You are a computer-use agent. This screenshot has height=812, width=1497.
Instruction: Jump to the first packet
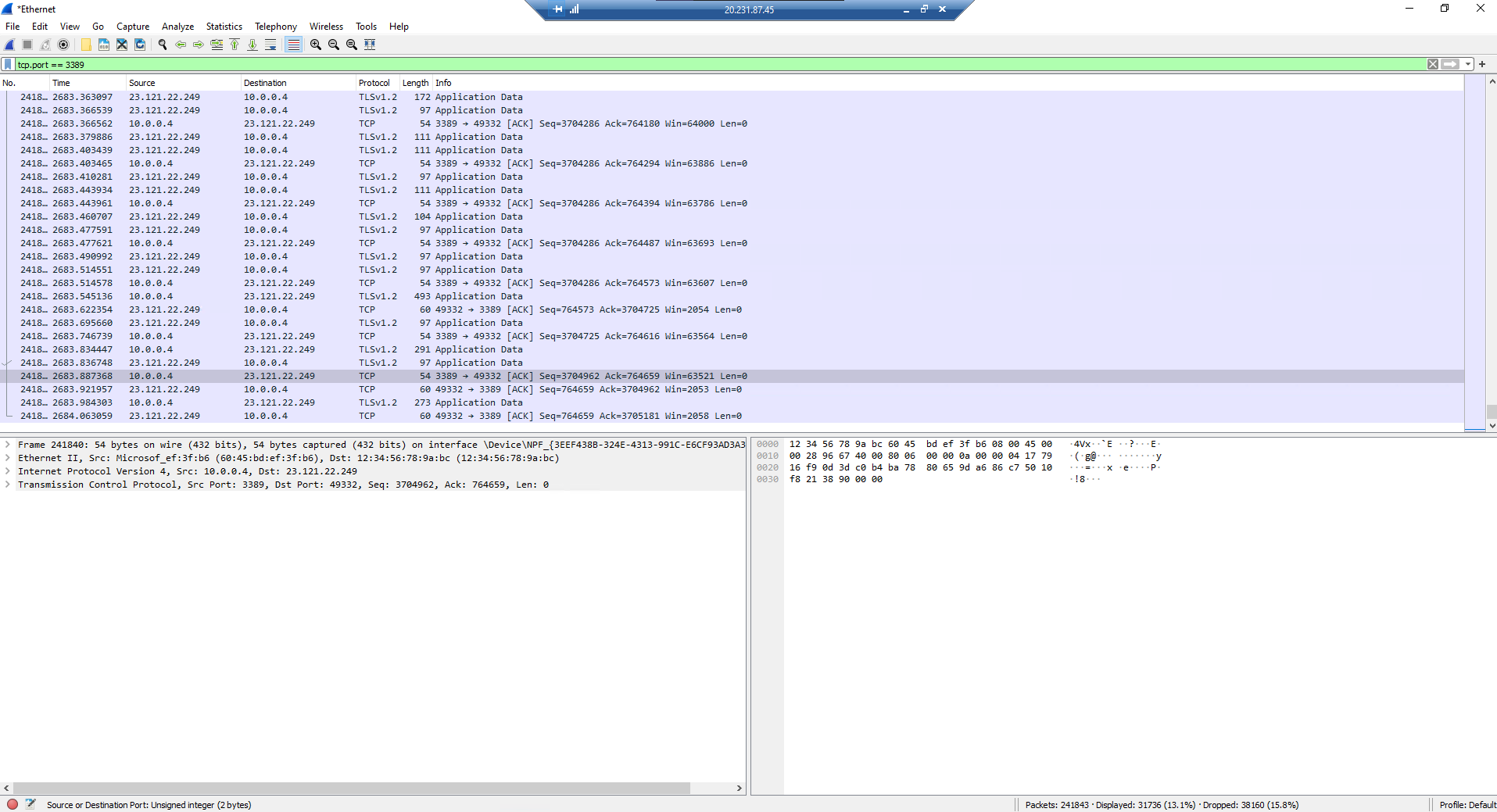235,45
